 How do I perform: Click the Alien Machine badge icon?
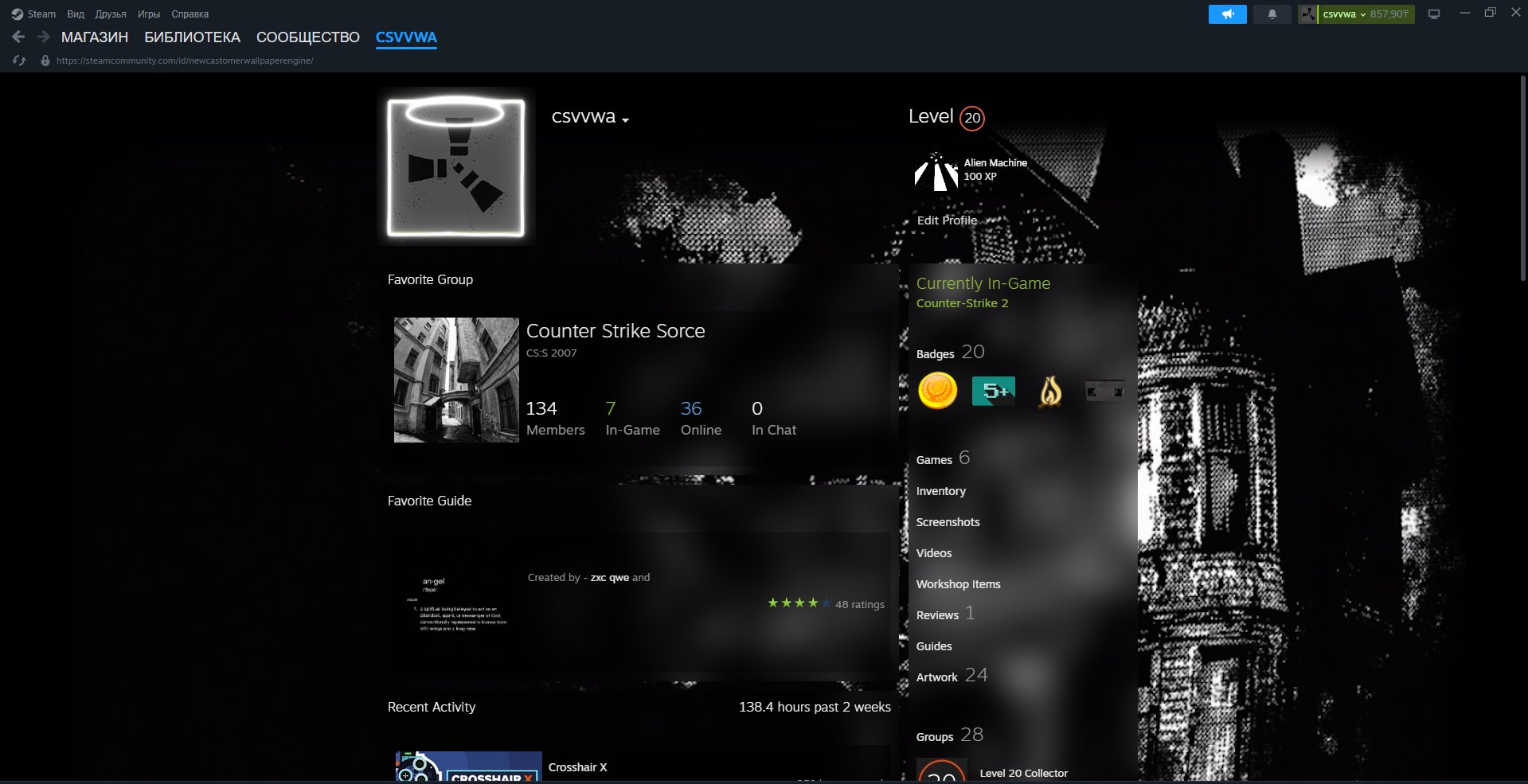[x=936, y=171]
